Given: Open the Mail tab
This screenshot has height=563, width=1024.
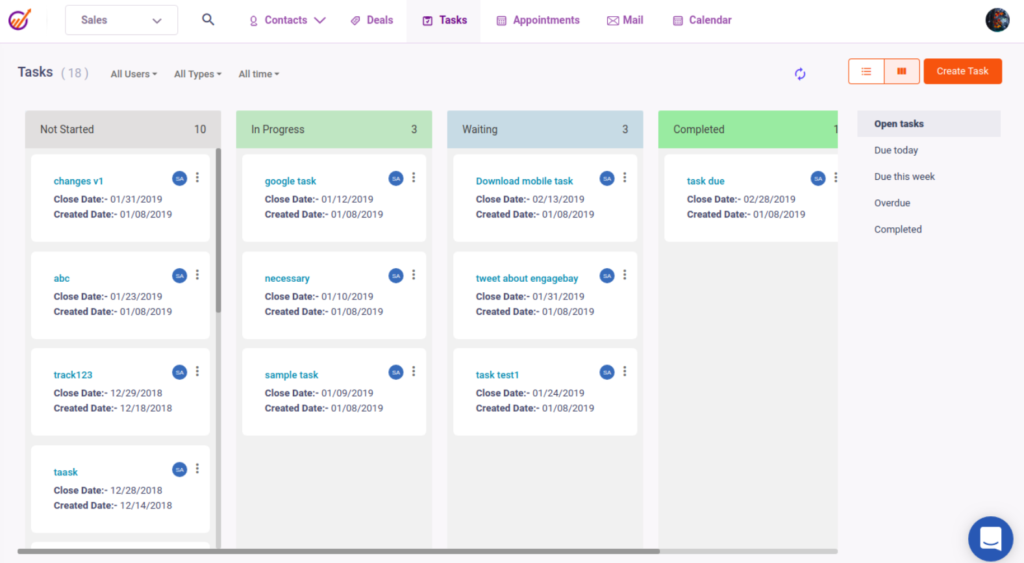Looking at the screenshot, I should click(x=625, y=20).
